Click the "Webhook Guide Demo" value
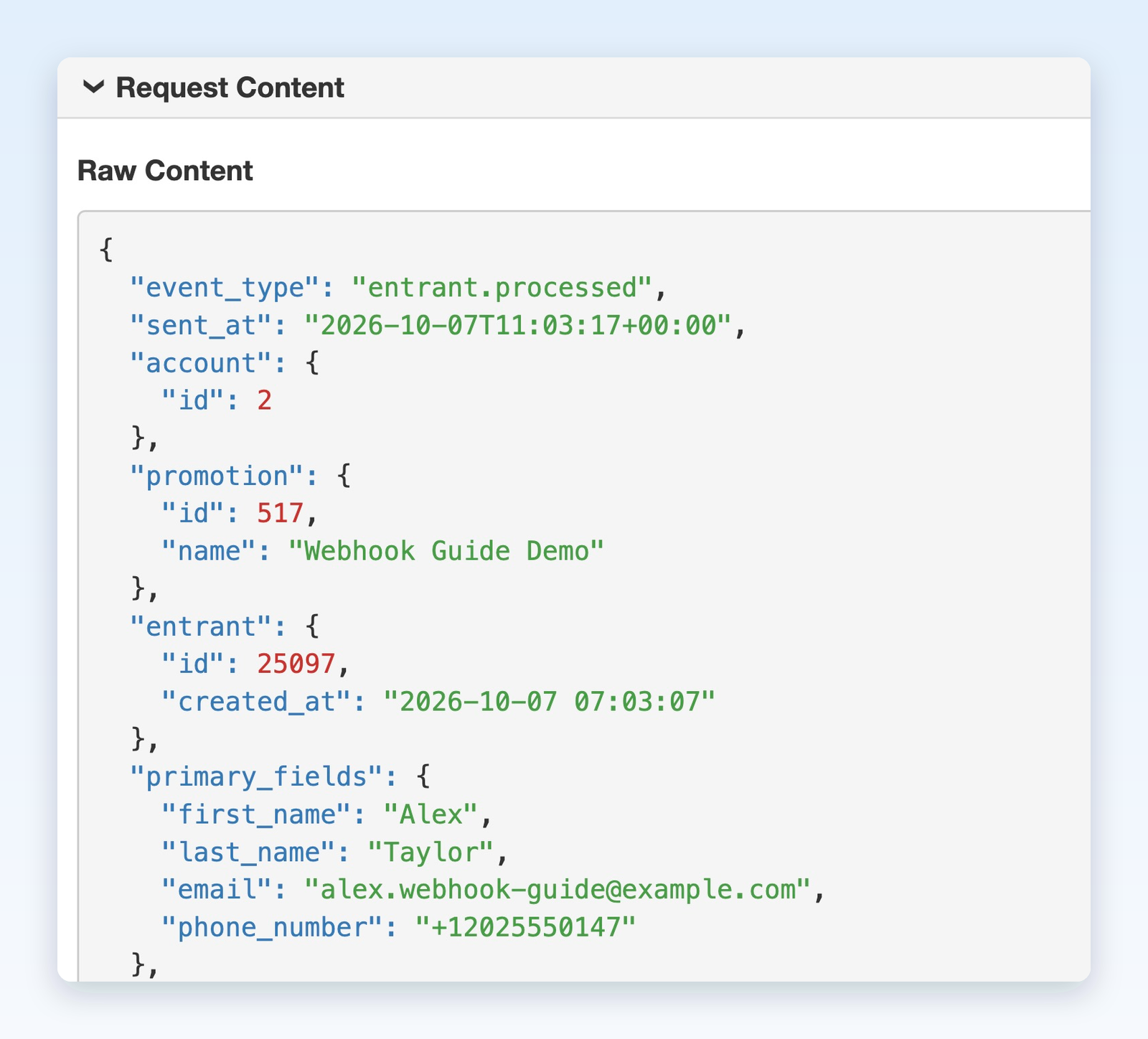Screen dimensions: 1148x1039 [446, 551]
